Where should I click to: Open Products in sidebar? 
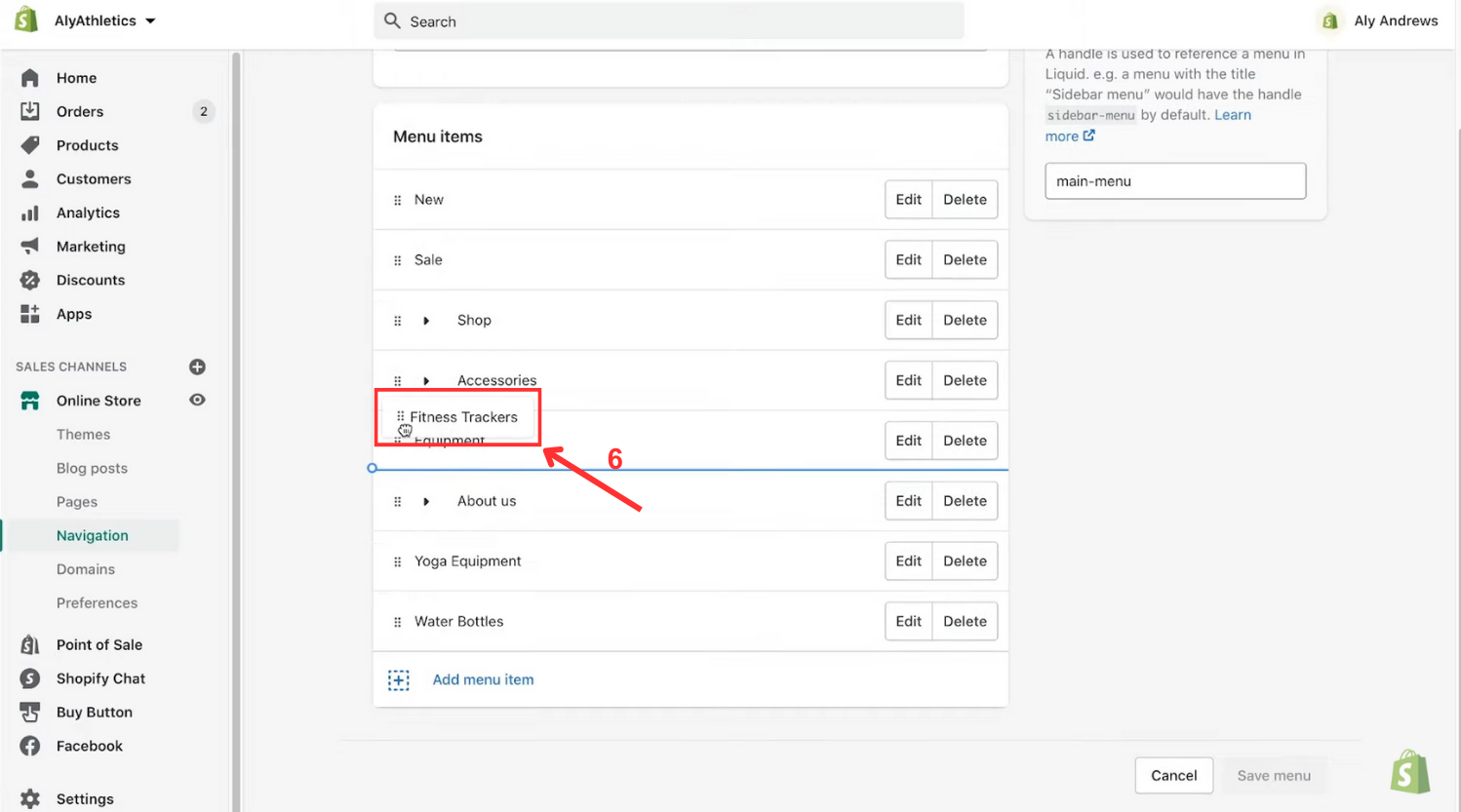pos(88,145)
